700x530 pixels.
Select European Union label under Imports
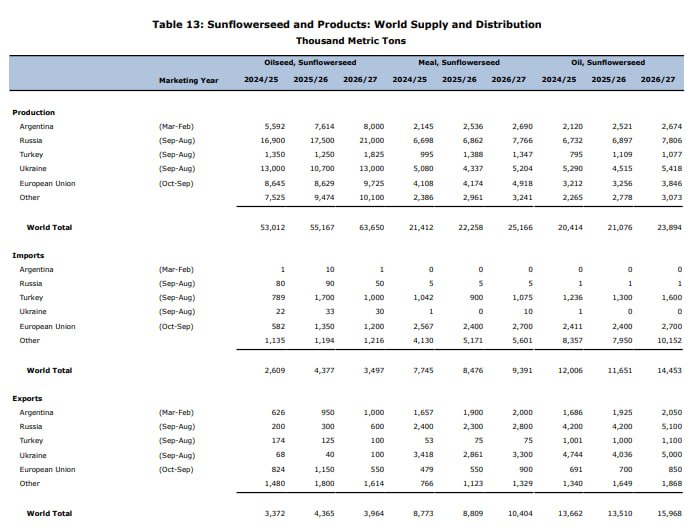[47, 326]
